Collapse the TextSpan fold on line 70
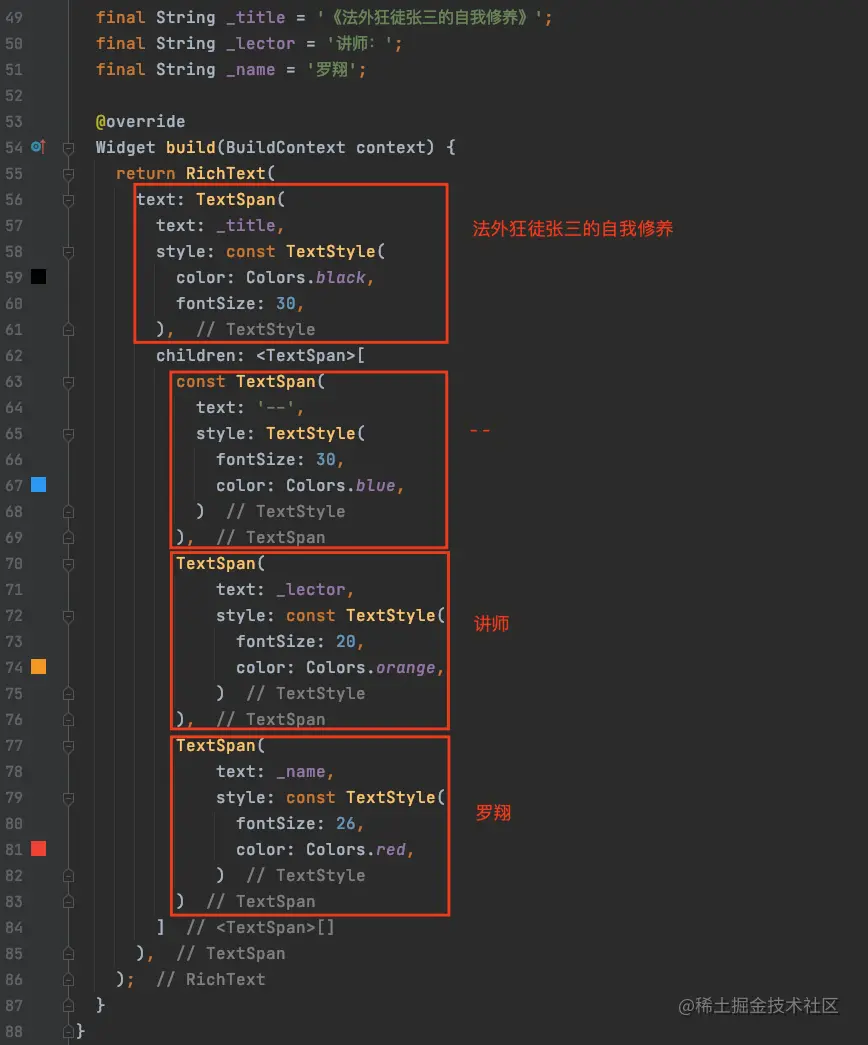 pyautogui.click(x=68, y=564)
